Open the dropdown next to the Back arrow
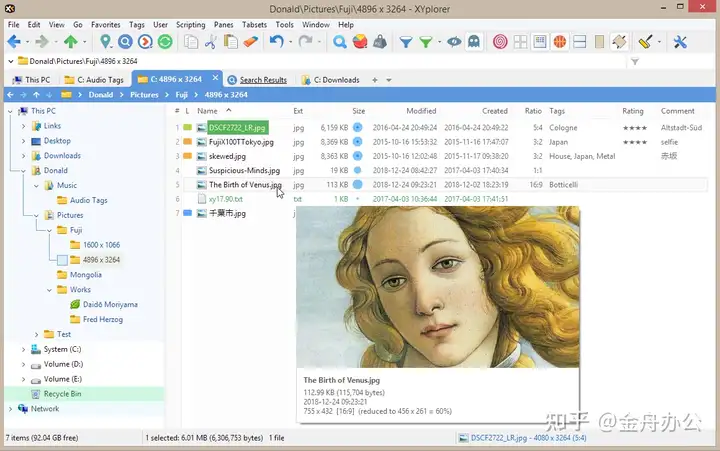 [x=28, y=42]
